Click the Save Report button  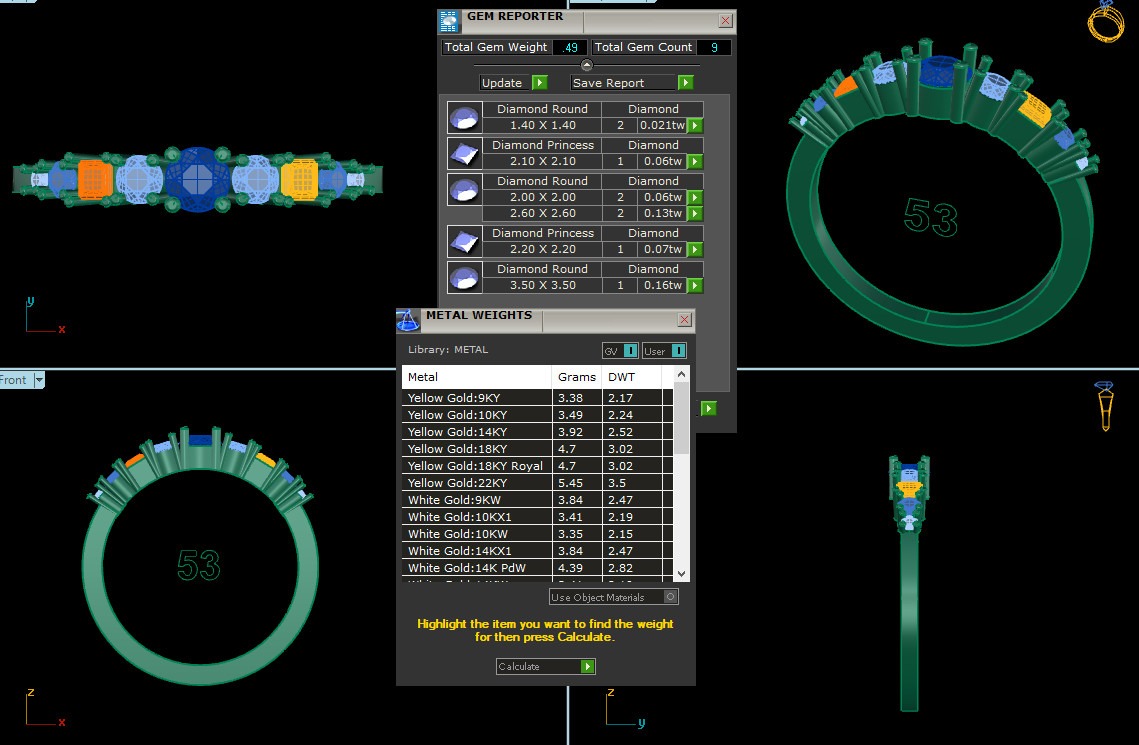[x=632, y=83]
